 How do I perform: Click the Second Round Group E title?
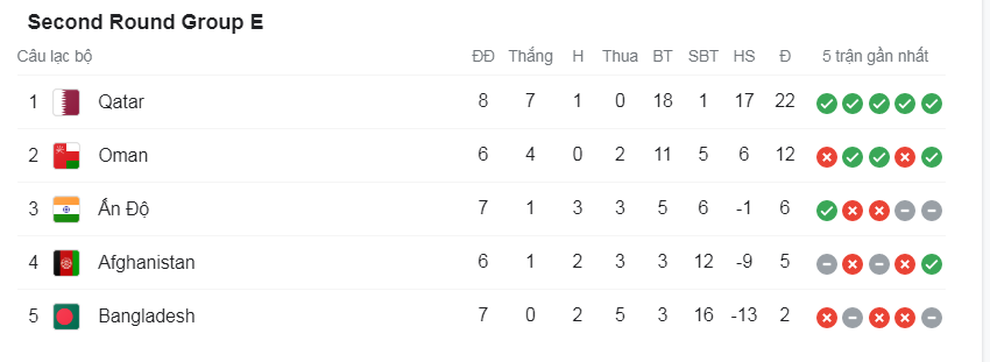click(145, 22)
